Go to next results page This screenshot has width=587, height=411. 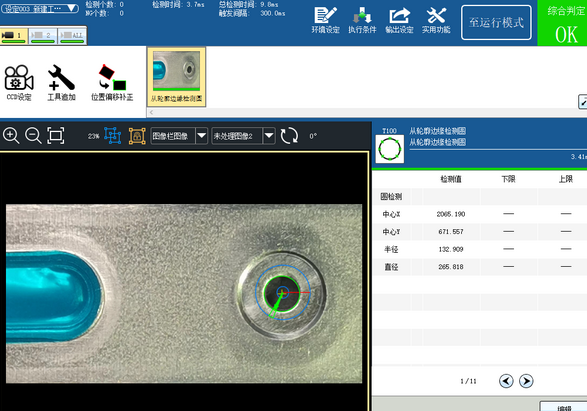pyautogui.click(x=526, y=381)
